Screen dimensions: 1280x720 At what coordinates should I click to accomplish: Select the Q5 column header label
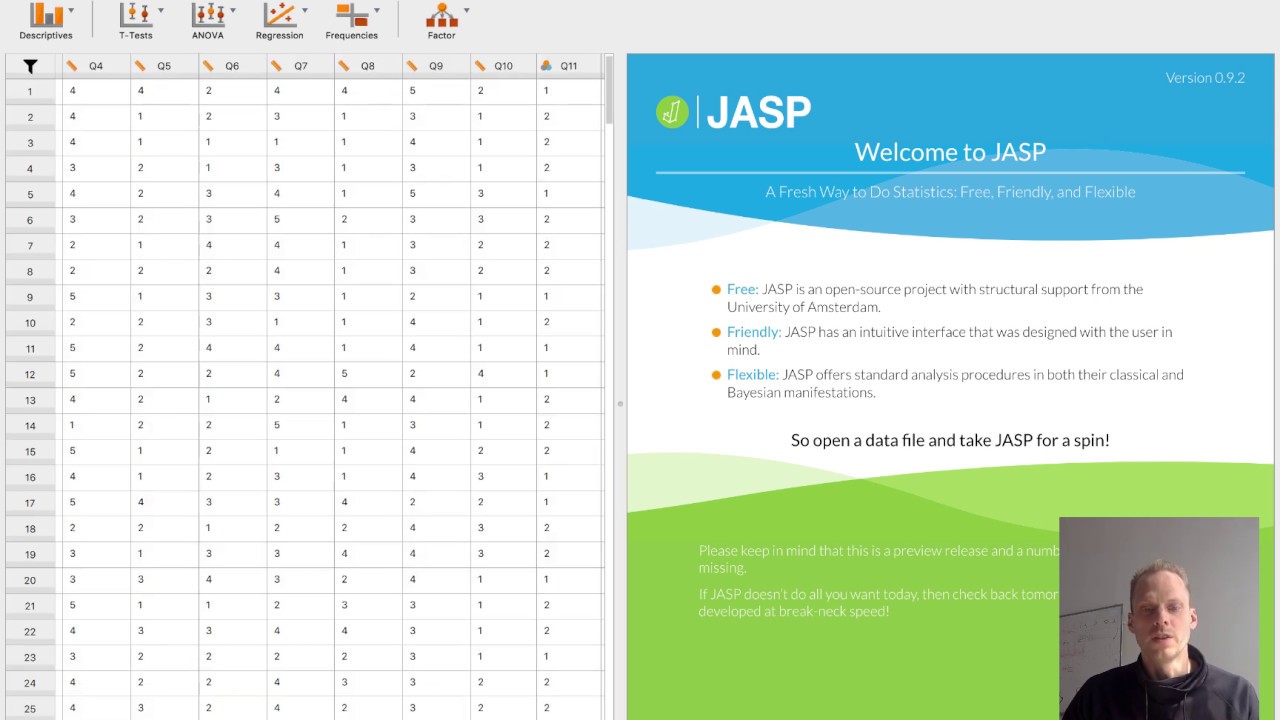[x=164, y=66]
